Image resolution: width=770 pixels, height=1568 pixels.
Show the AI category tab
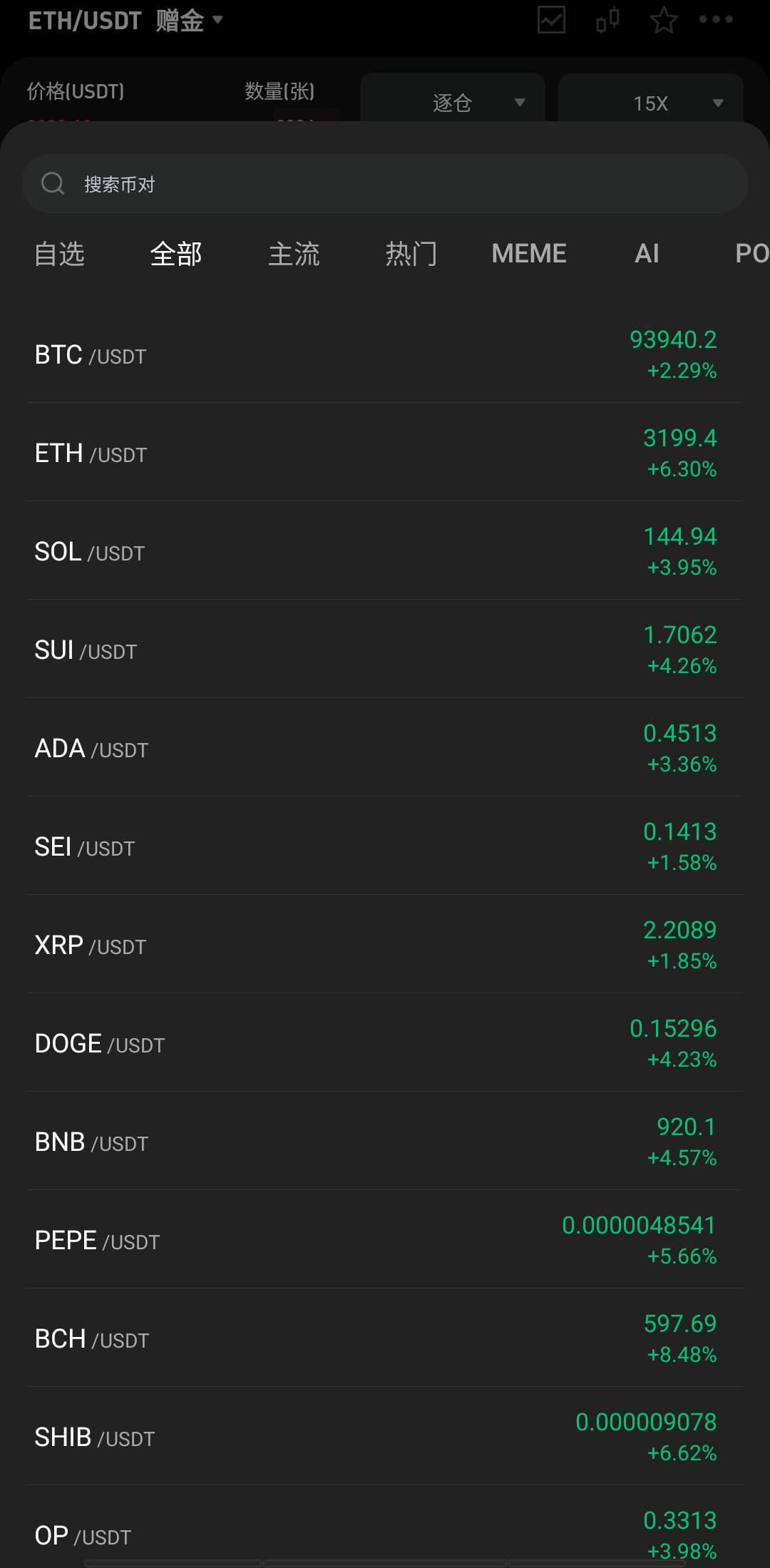coord(647,254)
